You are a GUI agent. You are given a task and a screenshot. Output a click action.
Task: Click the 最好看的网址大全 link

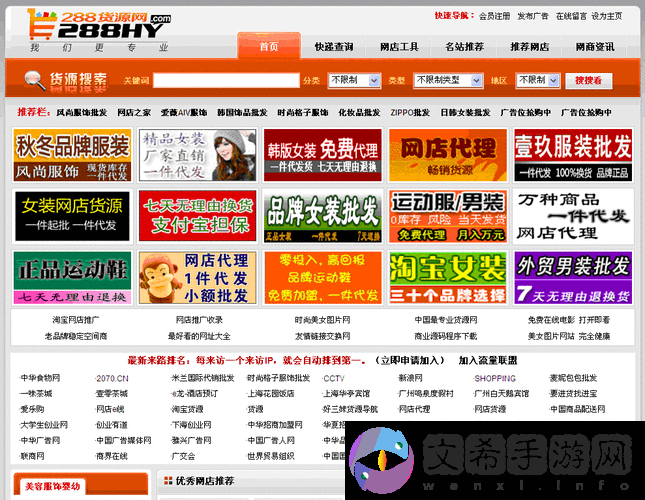199,336
